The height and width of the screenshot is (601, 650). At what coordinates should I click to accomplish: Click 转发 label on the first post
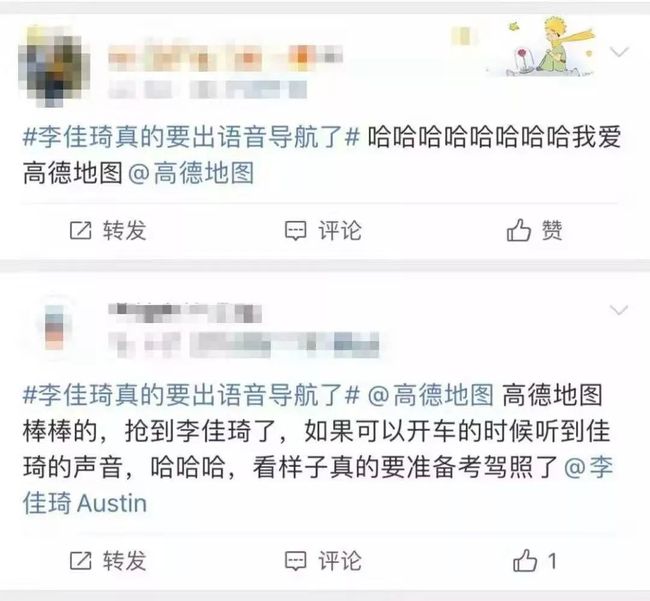click(x=125, y=230)
